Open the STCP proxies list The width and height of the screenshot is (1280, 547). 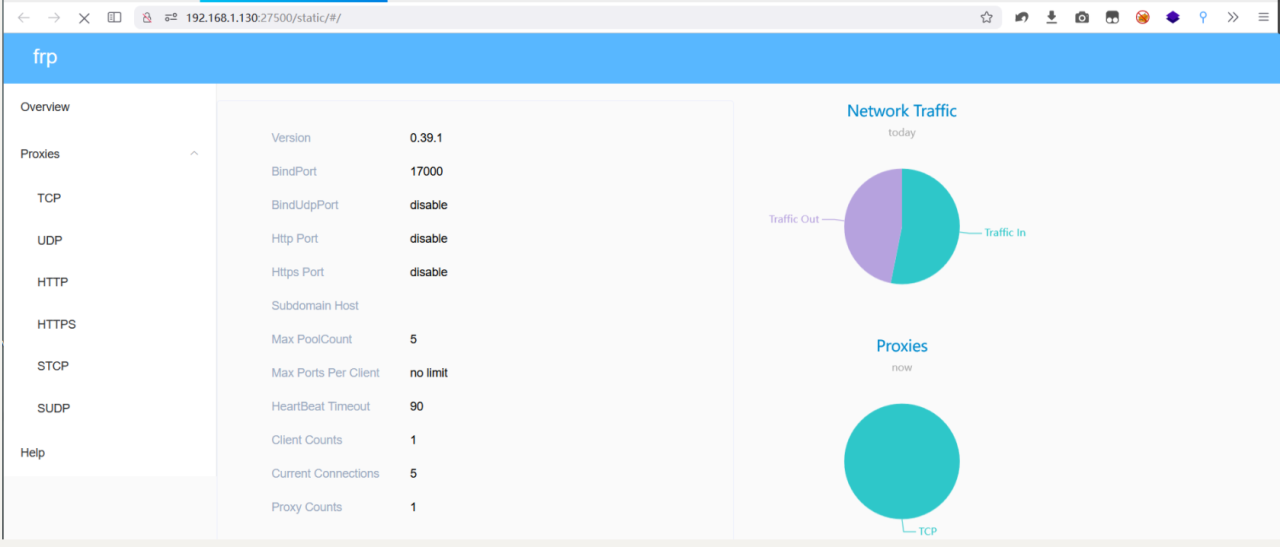53,366
